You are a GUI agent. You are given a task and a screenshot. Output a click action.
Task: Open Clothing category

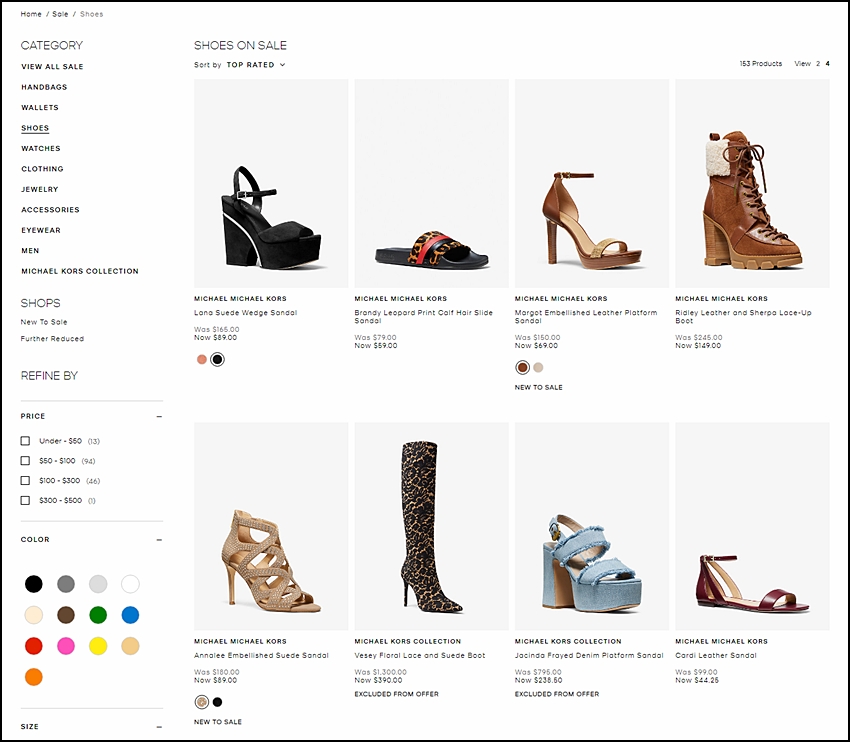(42, 169)
